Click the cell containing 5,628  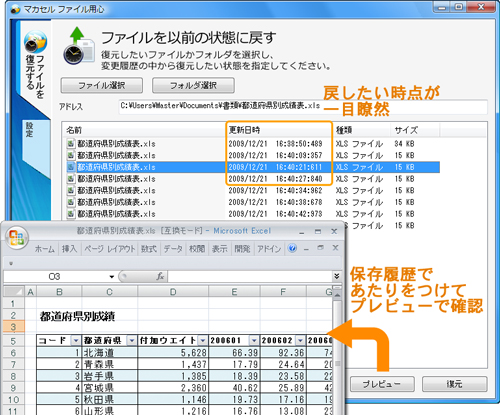tap(173, 352)
